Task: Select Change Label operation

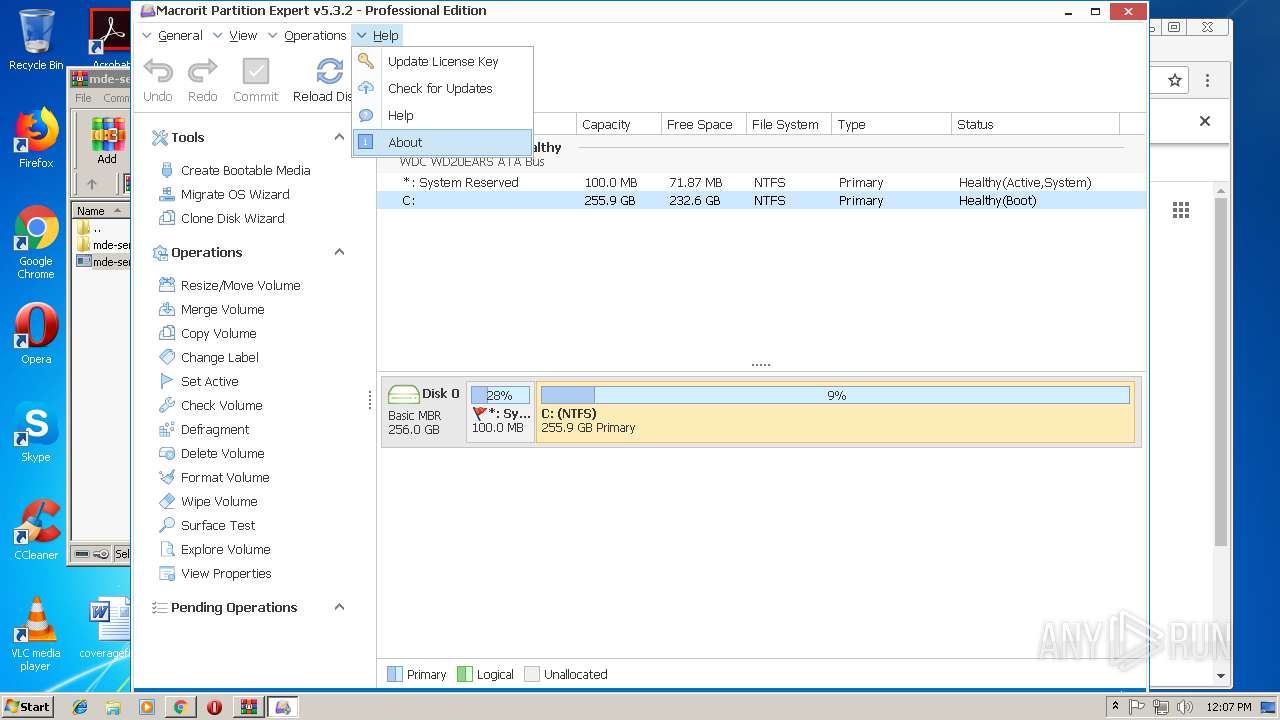Action: (209, 357)
